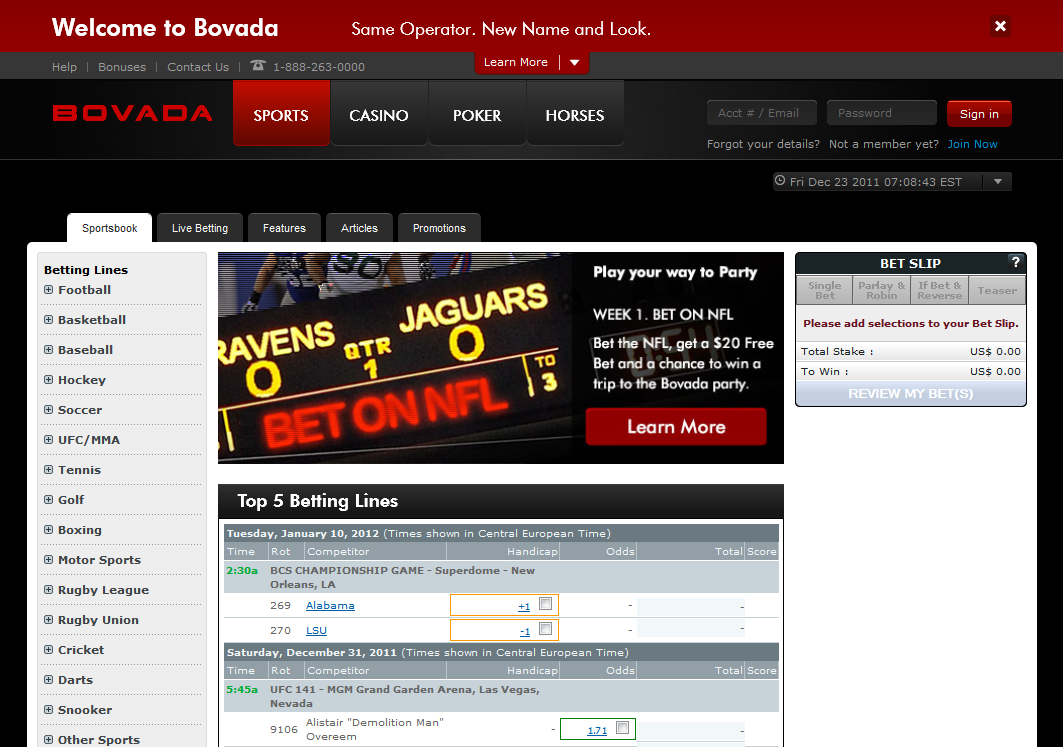
Task: Click Review My Bet(s) button
Action: click(x=910, y=393)
